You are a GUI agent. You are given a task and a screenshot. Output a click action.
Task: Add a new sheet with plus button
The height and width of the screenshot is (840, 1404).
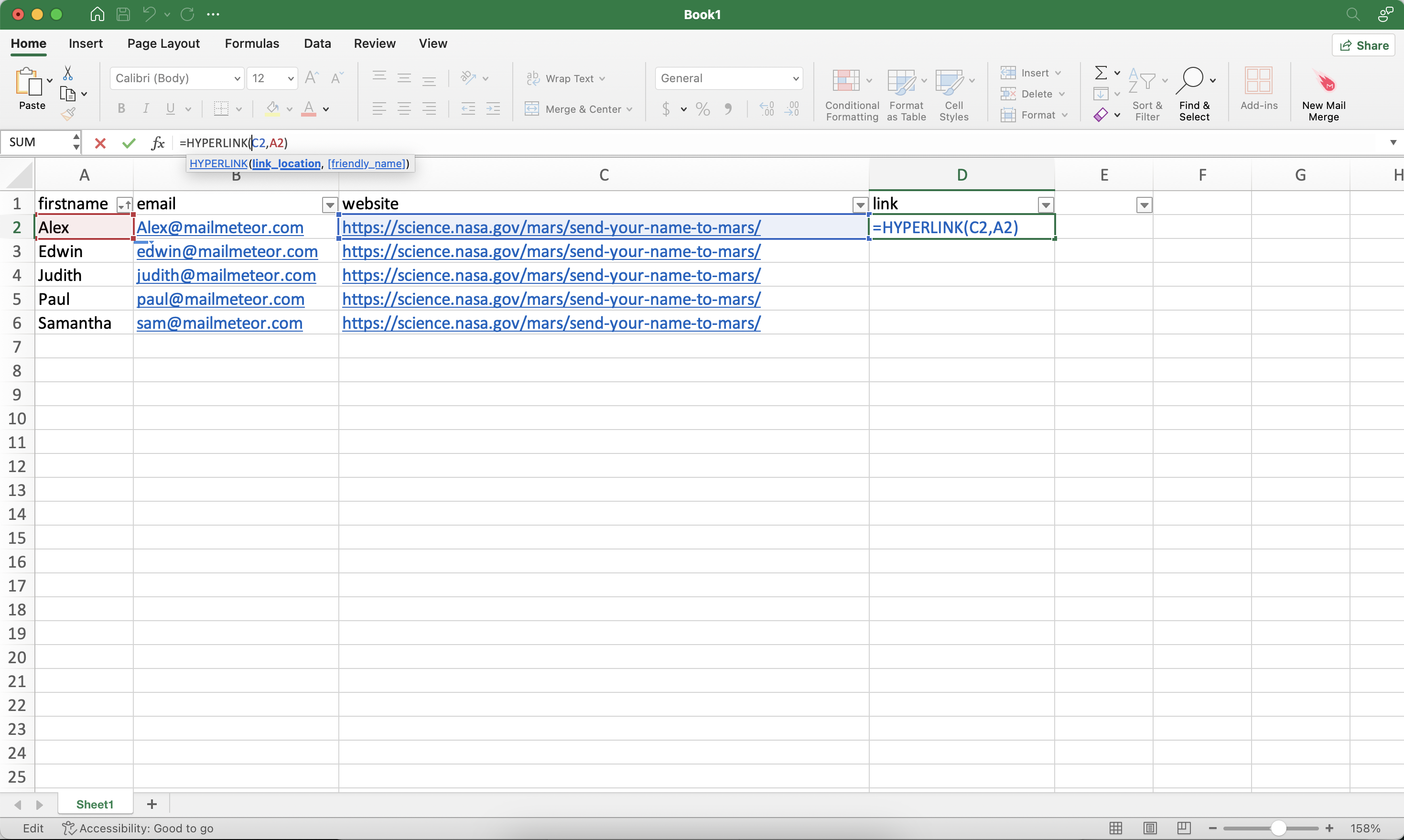coord(151,804)
